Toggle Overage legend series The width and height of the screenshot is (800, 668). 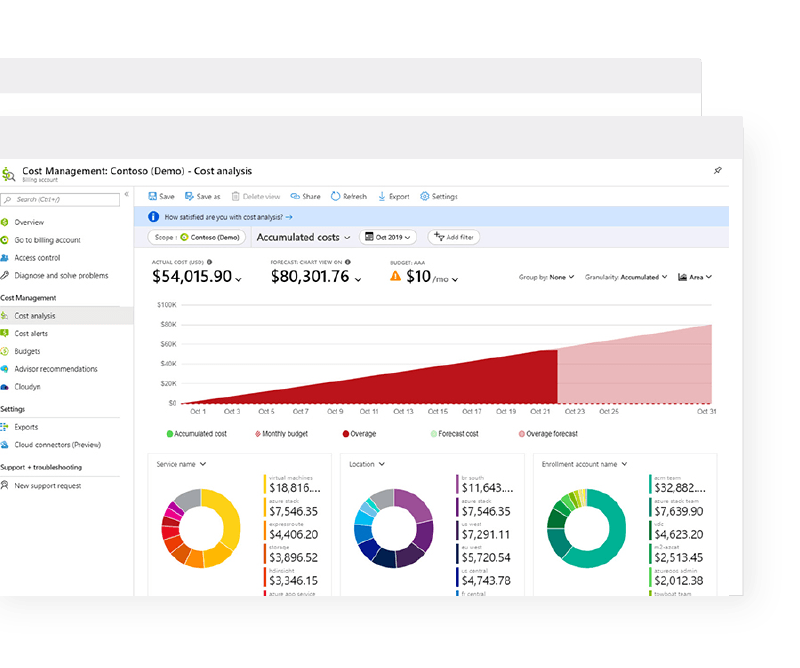(x=359, y=434)
